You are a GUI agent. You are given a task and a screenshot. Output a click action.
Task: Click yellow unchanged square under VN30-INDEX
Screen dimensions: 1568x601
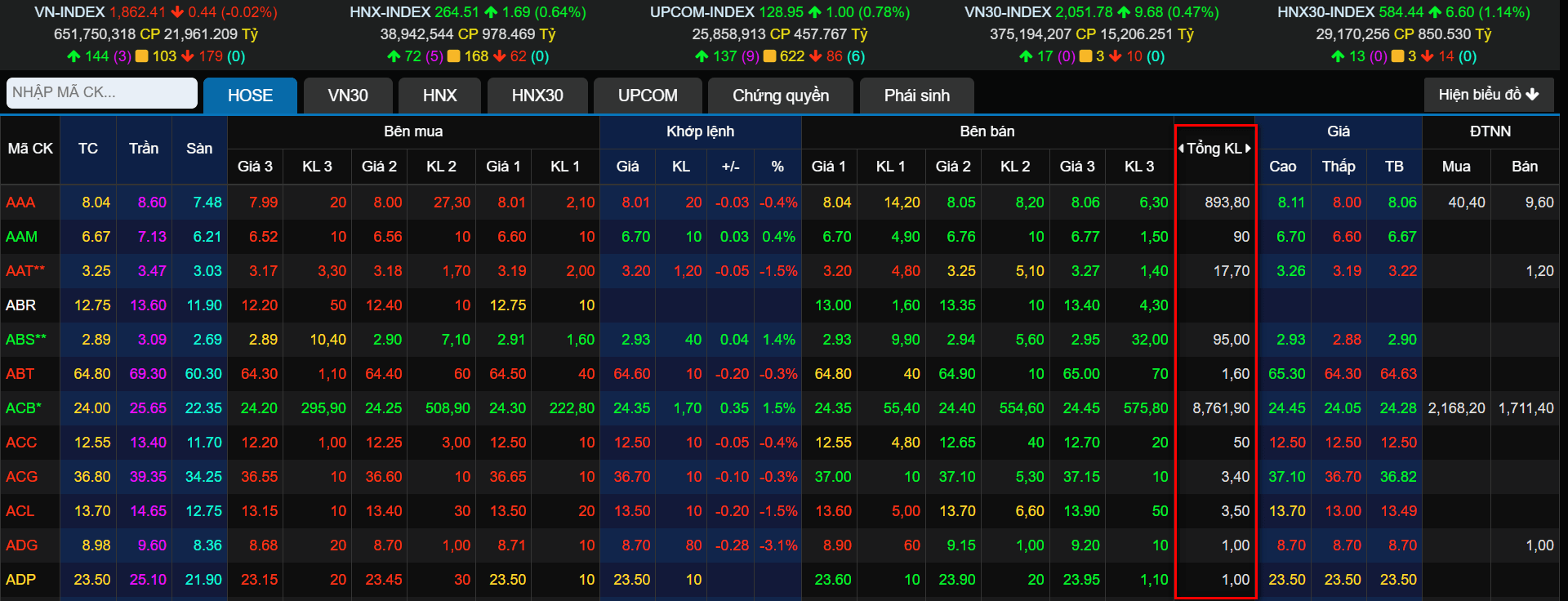1085,56
